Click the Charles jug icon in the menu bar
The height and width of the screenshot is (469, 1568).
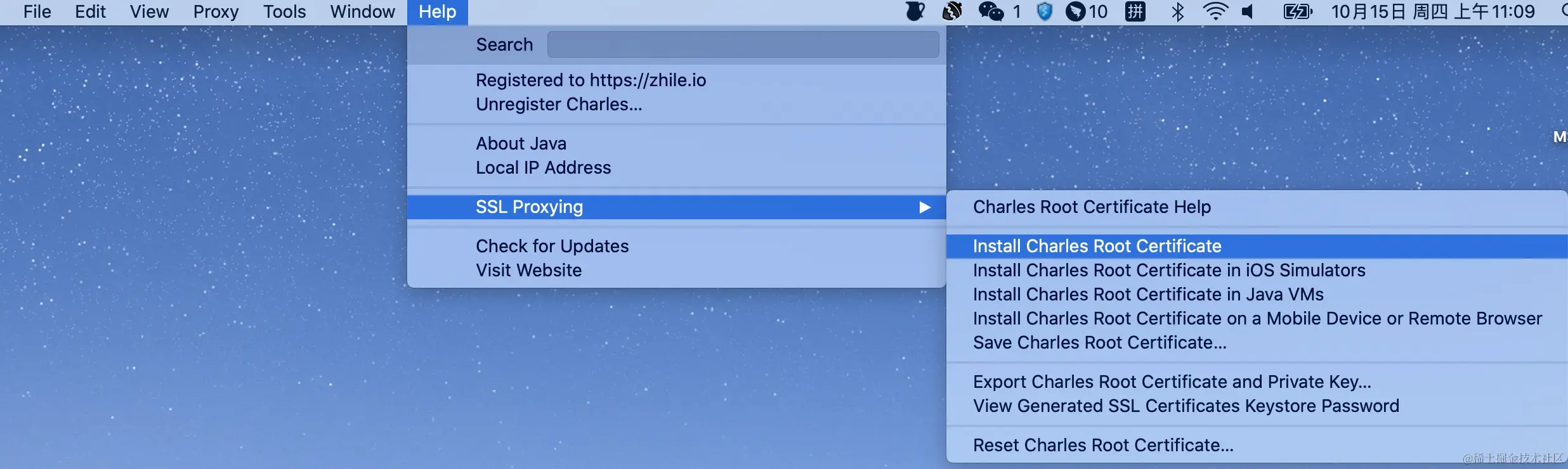coord(915,11)
